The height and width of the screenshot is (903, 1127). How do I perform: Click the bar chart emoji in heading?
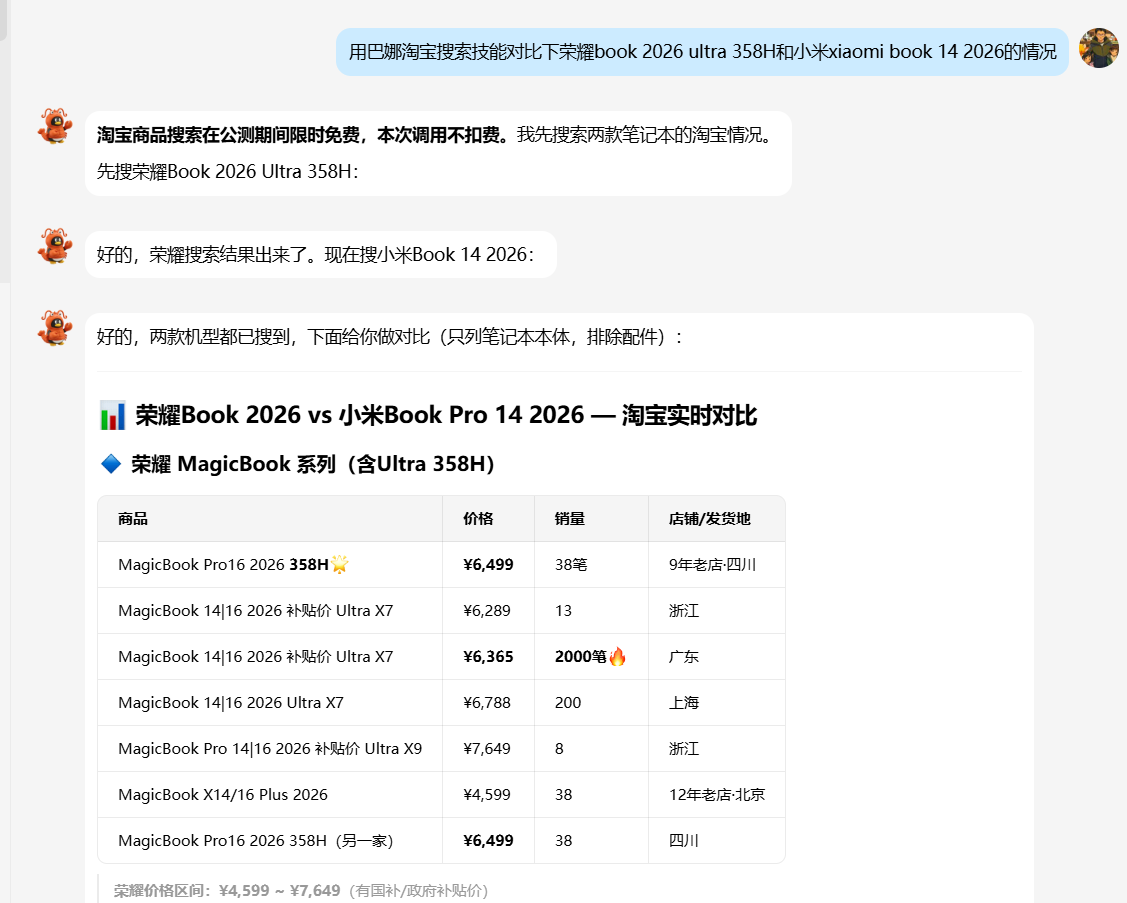(112, 416)
